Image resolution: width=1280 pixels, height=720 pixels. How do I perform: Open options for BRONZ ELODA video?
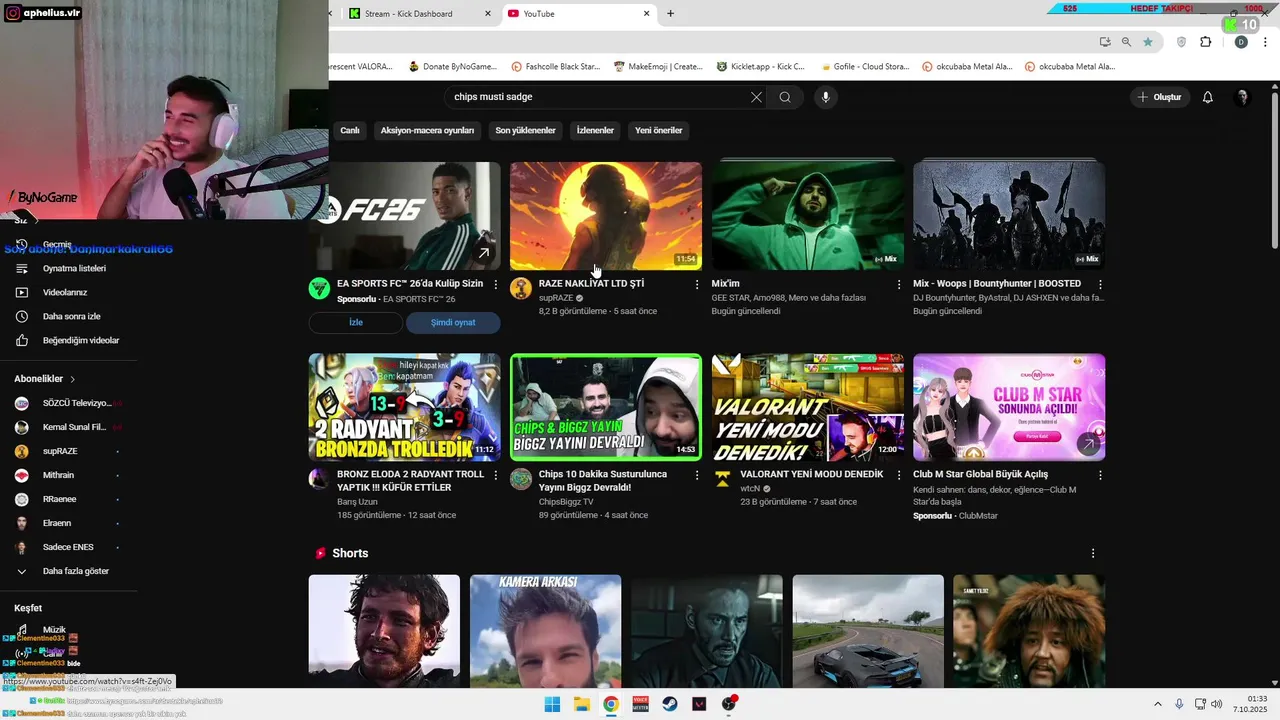495,475
